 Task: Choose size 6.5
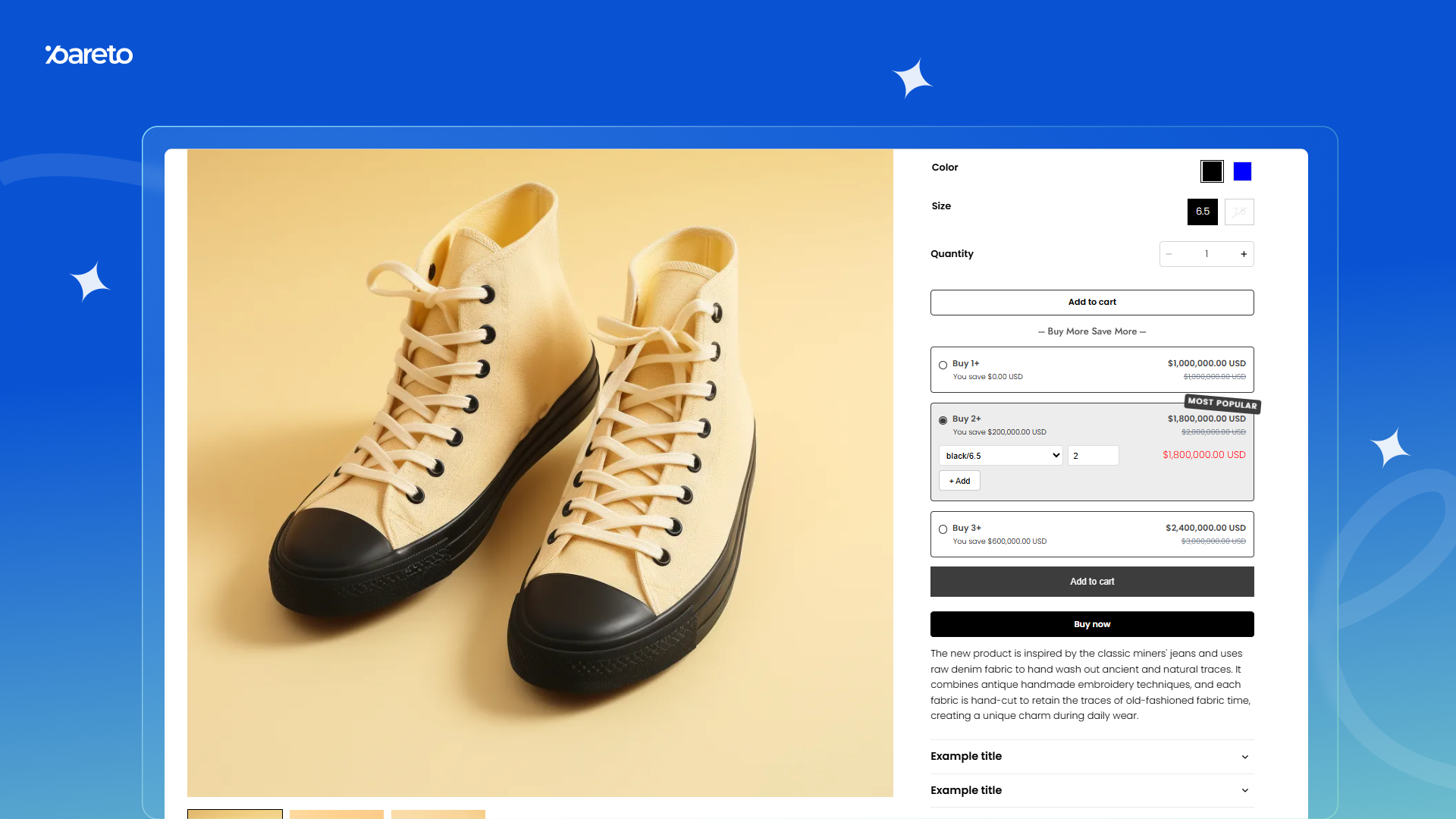(x=1202, y=212)
